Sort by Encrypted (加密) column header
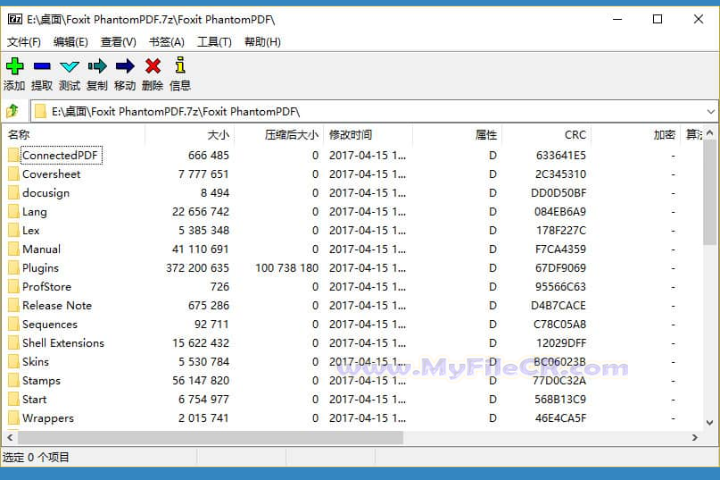The width and height of the screenshot is (720, 480). click(635, 135)
